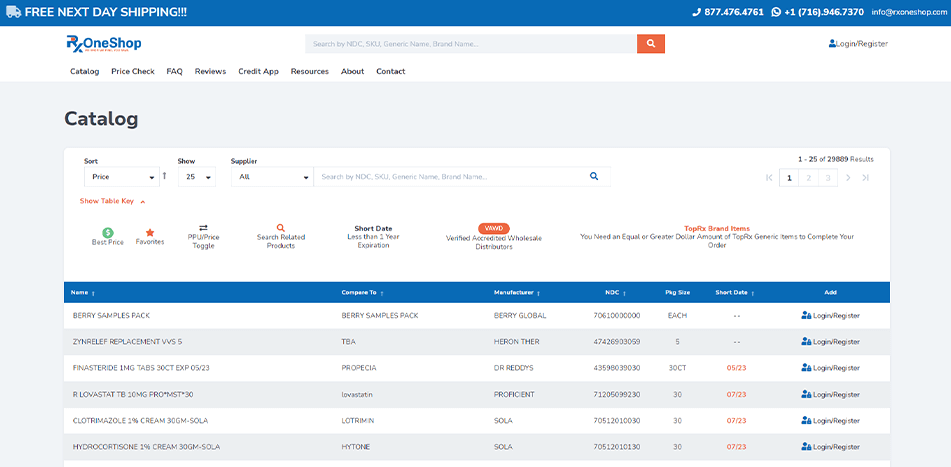Click the PPU/Price Toggle arrows icon
The image size is (951, 467).
point(203,227)
